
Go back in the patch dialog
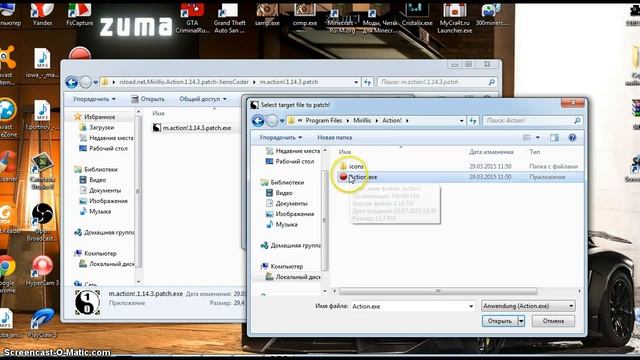point(258,120)
